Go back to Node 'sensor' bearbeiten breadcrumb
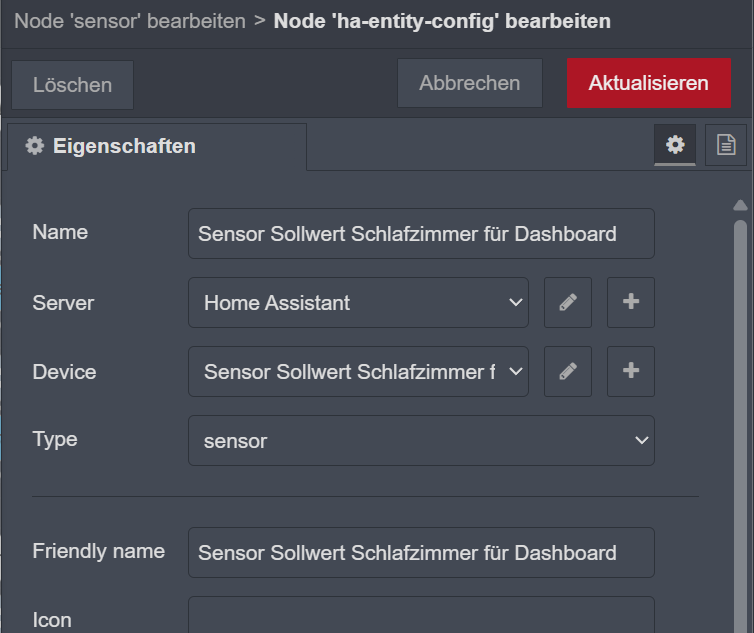754x633 pixels. [x=129, y=21]
